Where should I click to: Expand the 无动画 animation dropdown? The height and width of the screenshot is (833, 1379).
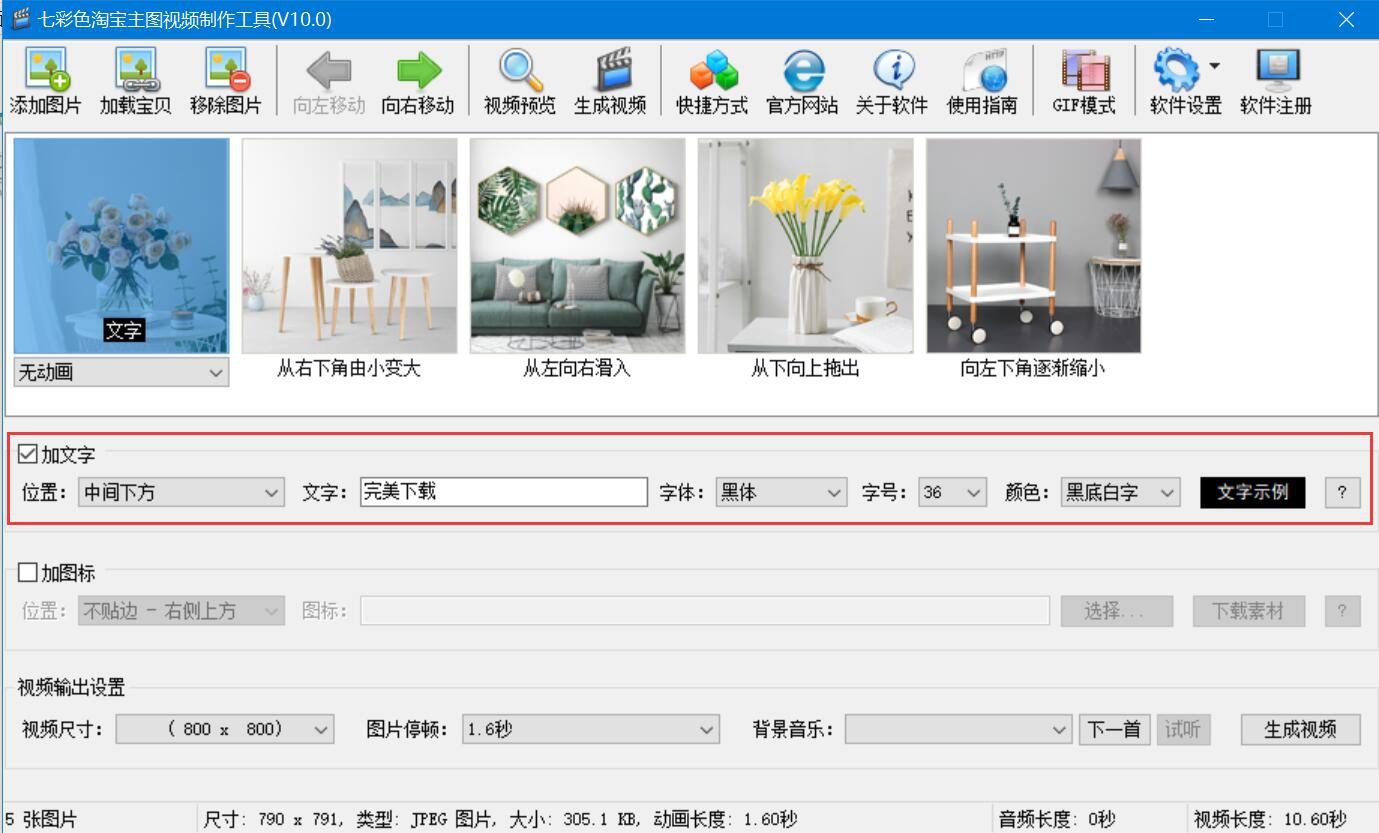(x=121, y=373)
